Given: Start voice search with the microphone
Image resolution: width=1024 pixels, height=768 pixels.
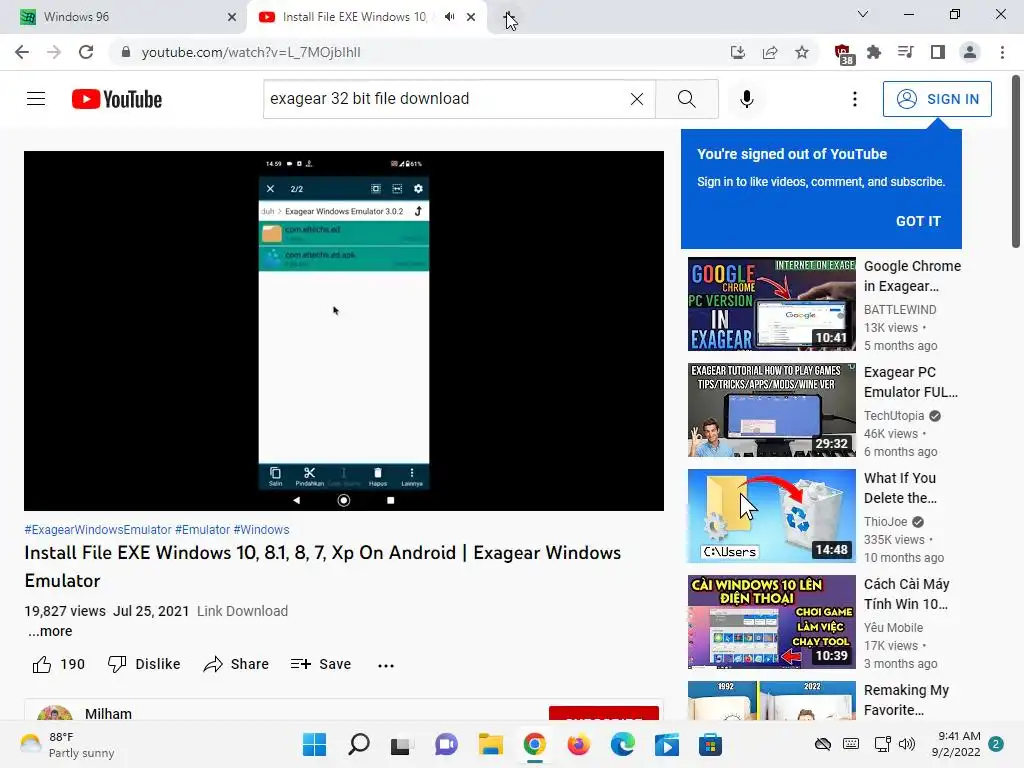Looking at the screenshot, I should click(x=746, y=99).
